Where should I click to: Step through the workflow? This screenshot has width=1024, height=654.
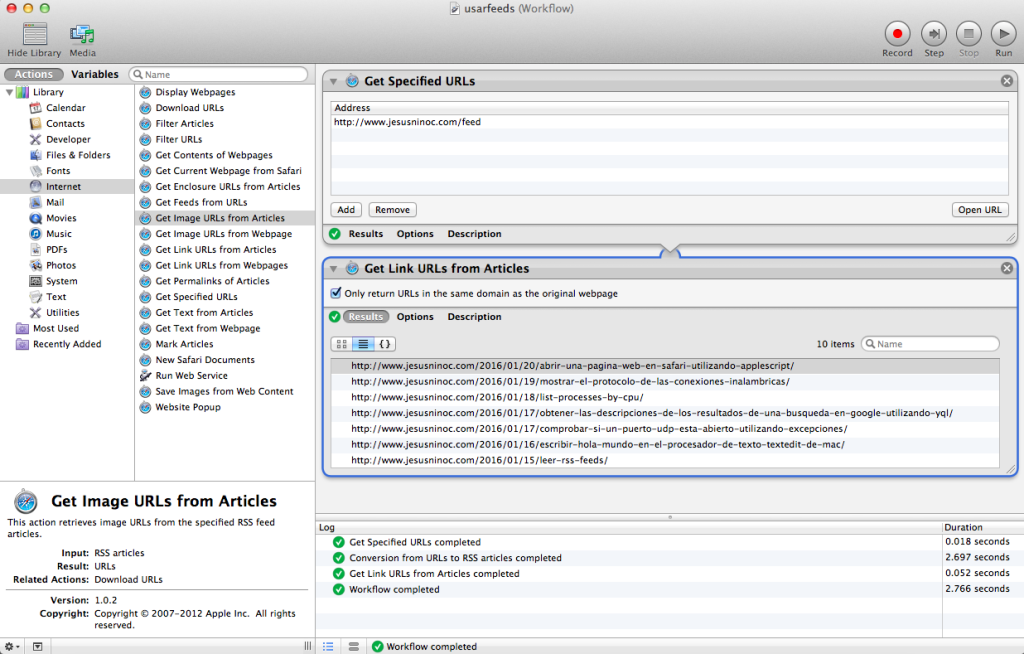[x=933, y=33]
